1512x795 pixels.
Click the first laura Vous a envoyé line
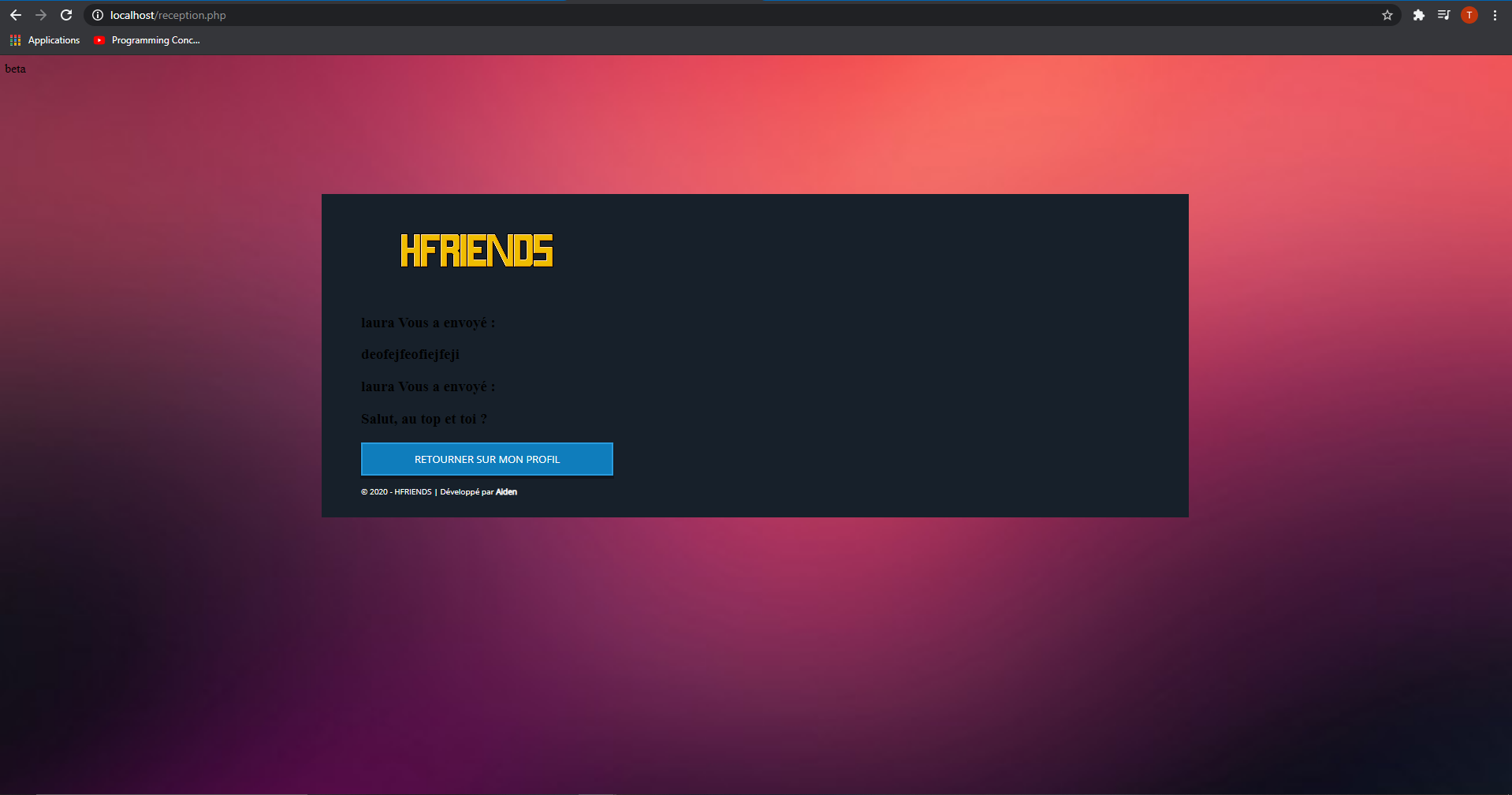[x=428, y=323]
